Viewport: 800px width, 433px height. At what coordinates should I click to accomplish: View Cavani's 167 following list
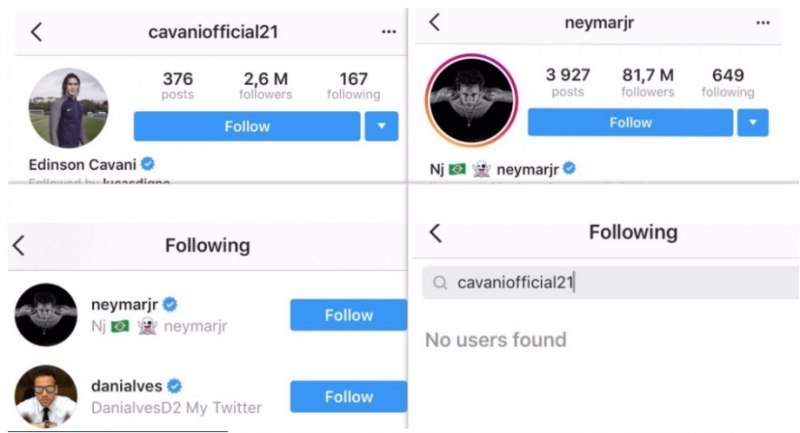tap(353, 85)
